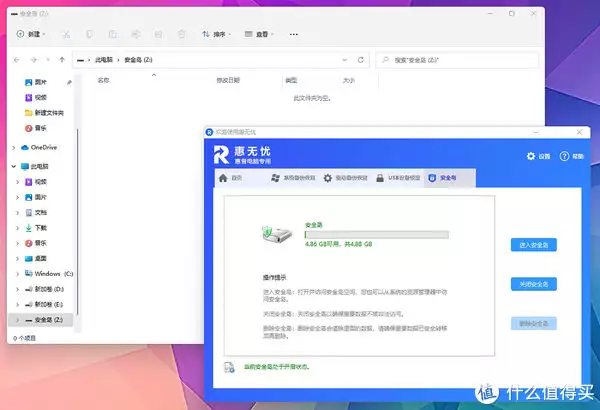
Task: Click the copy icon in Explorer toolbar
Action: click(x=89, y=34)
